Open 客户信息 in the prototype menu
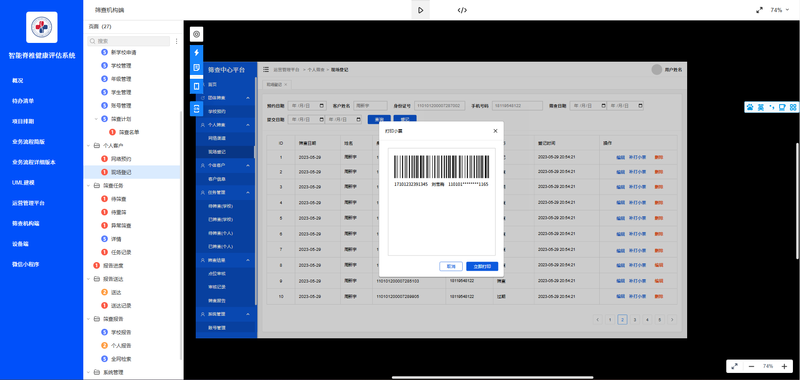This screenshot has width=800, height=380. click(217, 179)
